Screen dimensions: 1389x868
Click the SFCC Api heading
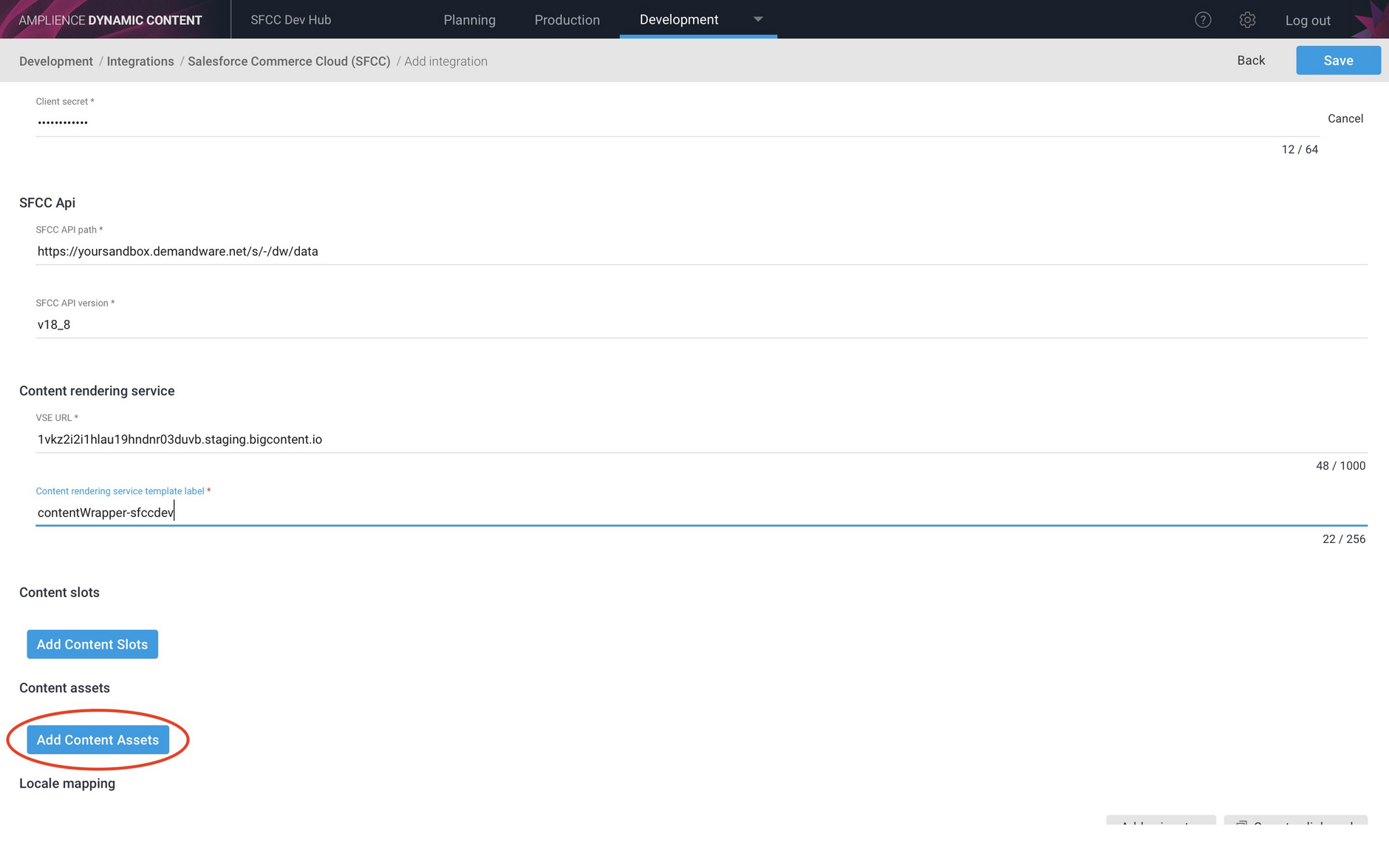[x=47, y=202]
